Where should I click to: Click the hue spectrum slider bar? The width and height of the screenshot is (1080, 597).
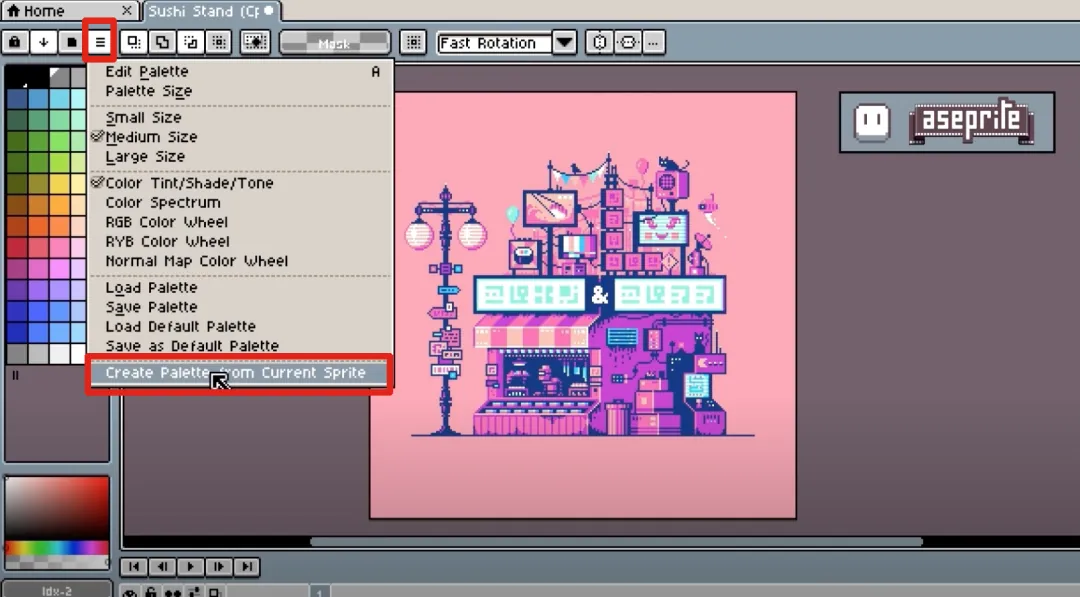[x=56, y=547]
